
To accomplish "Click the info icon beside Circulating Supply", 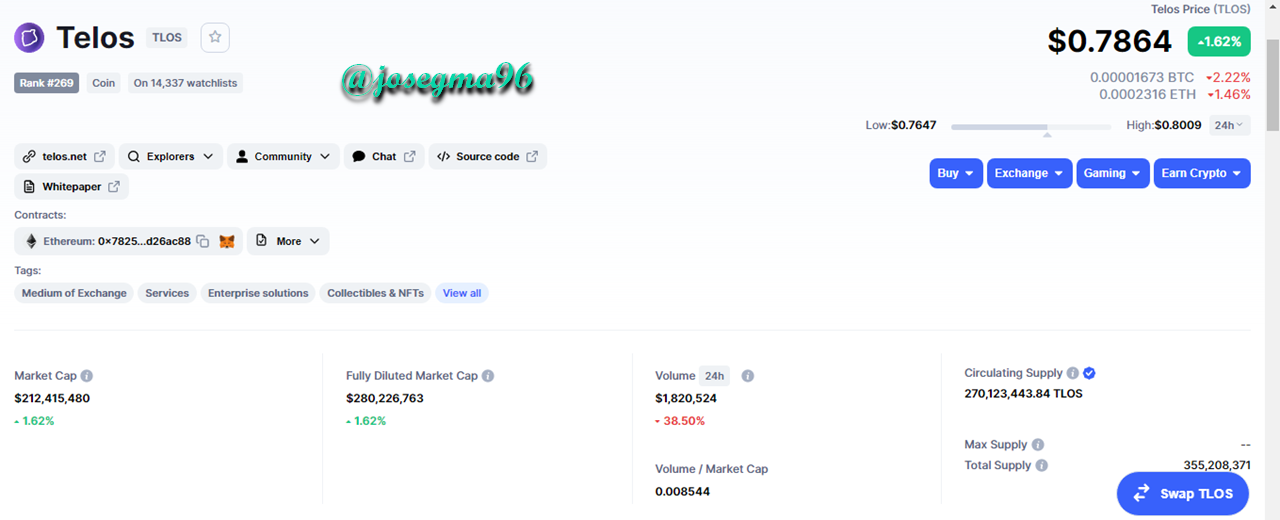I will click(1072, 373).
